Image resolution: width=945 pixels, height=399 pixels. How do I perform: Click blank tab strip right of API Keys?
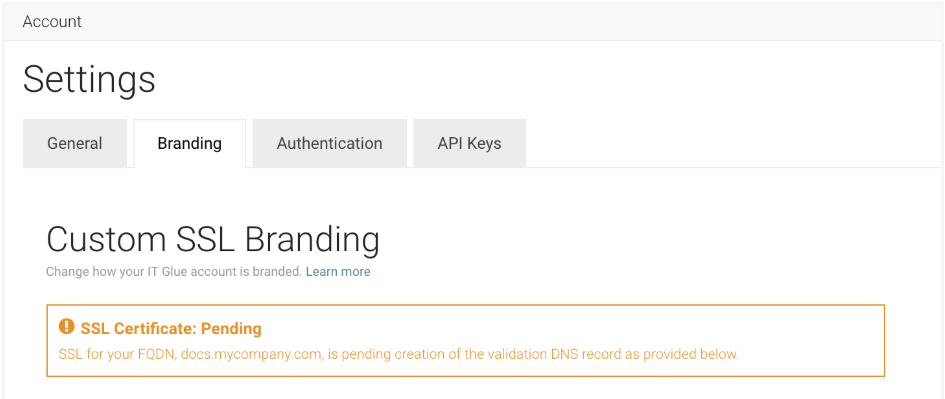pos(732,143)
